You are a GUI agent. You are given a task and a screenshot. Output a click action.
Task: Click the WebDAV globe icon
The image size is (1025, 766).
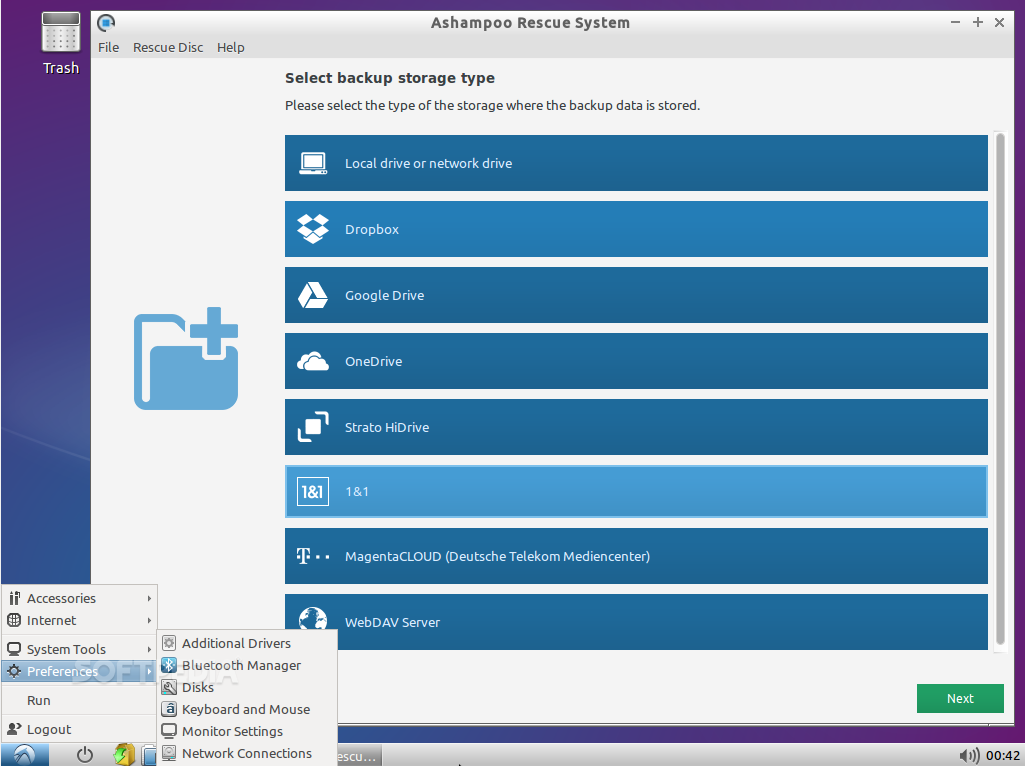click(313, 618)
